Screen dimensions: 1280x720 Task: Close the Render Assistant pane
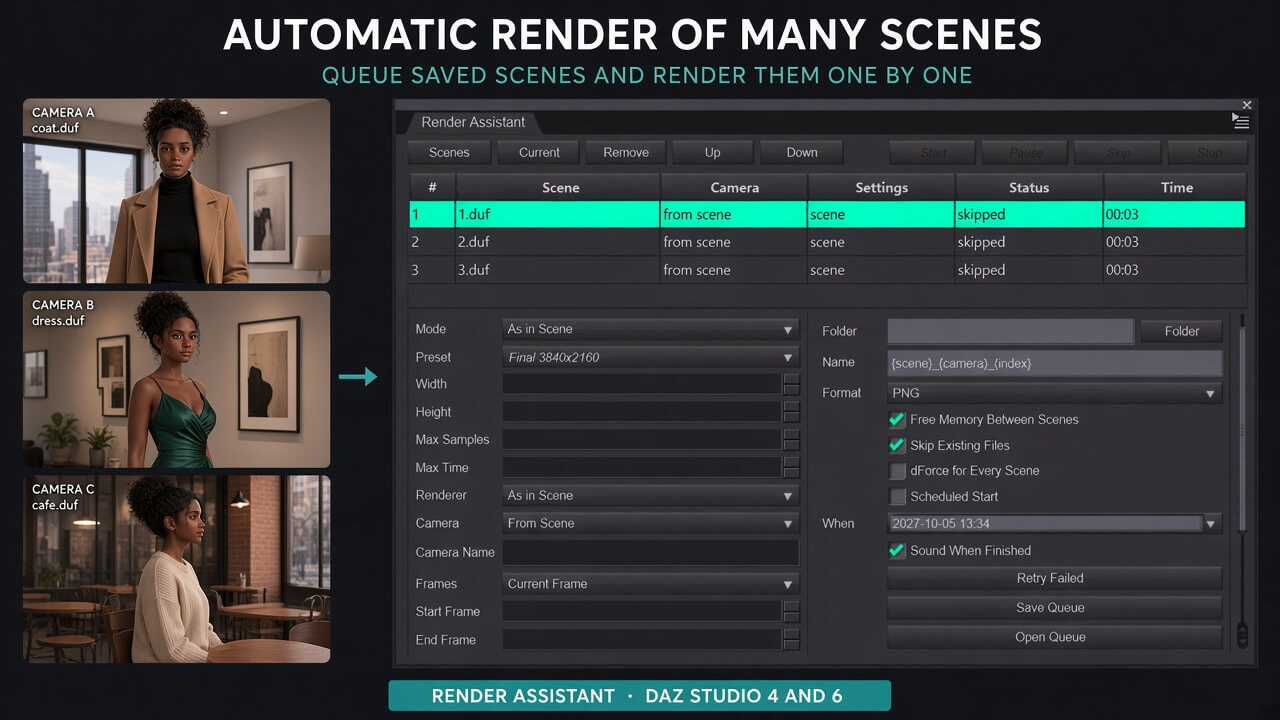coord(1247,105)
